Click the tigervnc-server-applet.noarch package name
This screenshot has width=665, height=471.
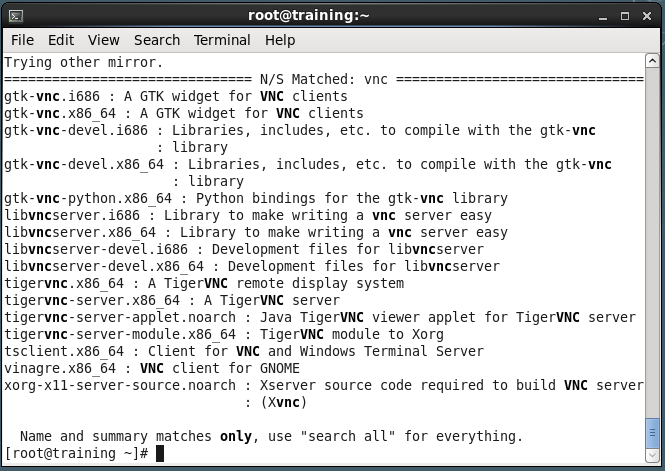pos(120,317)
